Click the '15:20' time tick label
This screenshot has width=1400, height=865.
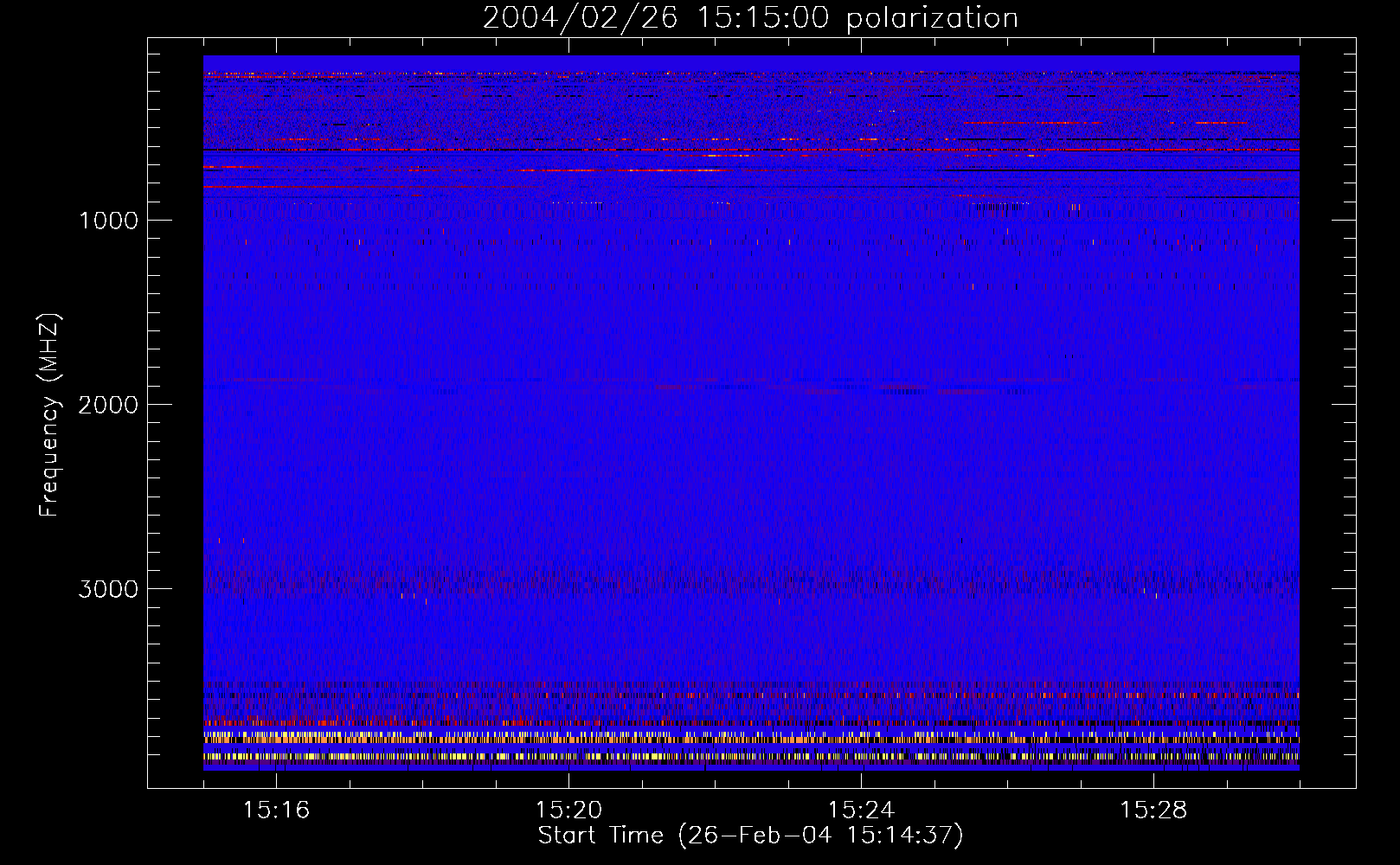pos(568,811)
